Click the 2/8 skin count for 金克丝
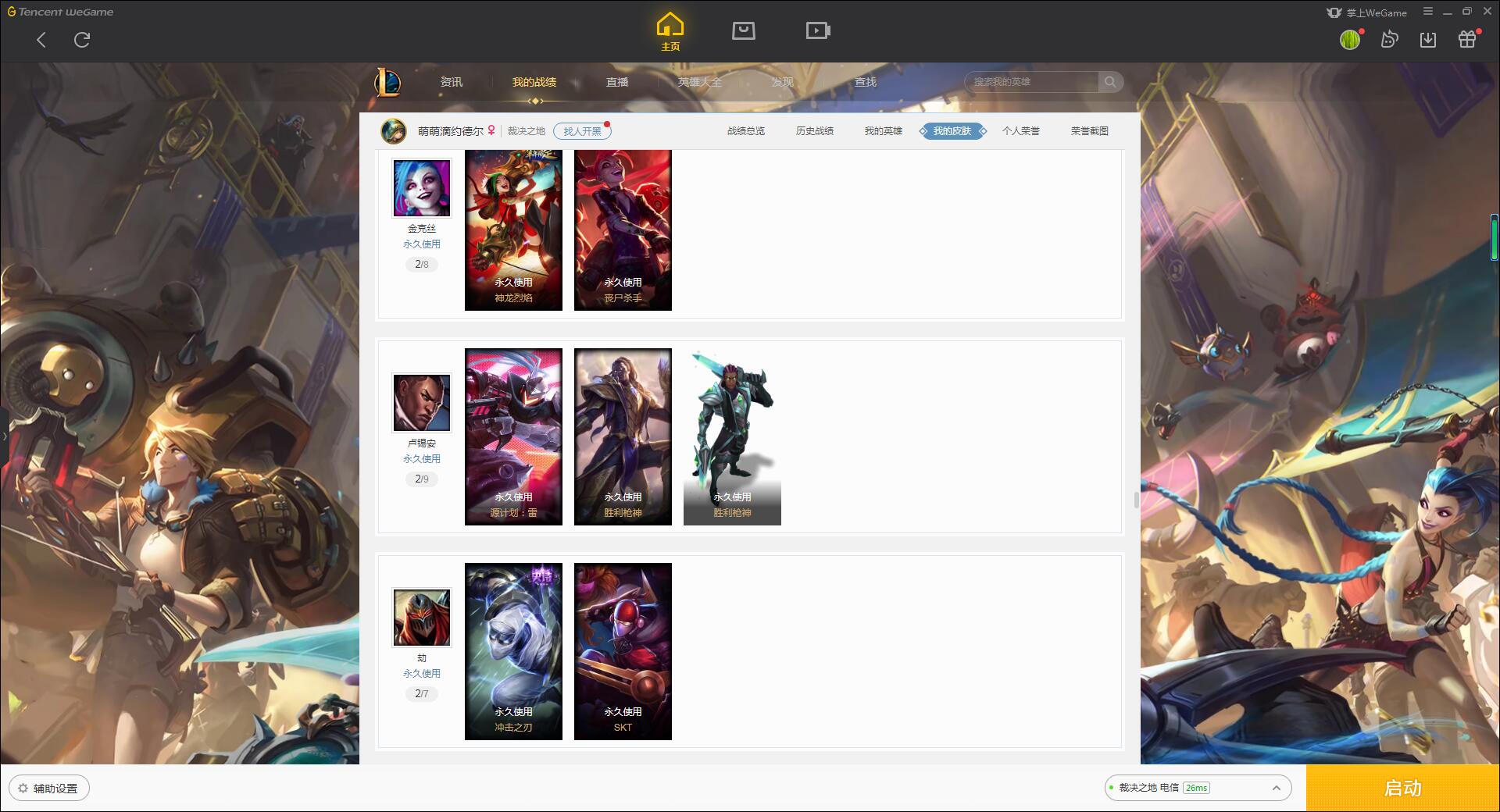The height and width of the screenshot is (812, 1500). [x=422, y=265]
